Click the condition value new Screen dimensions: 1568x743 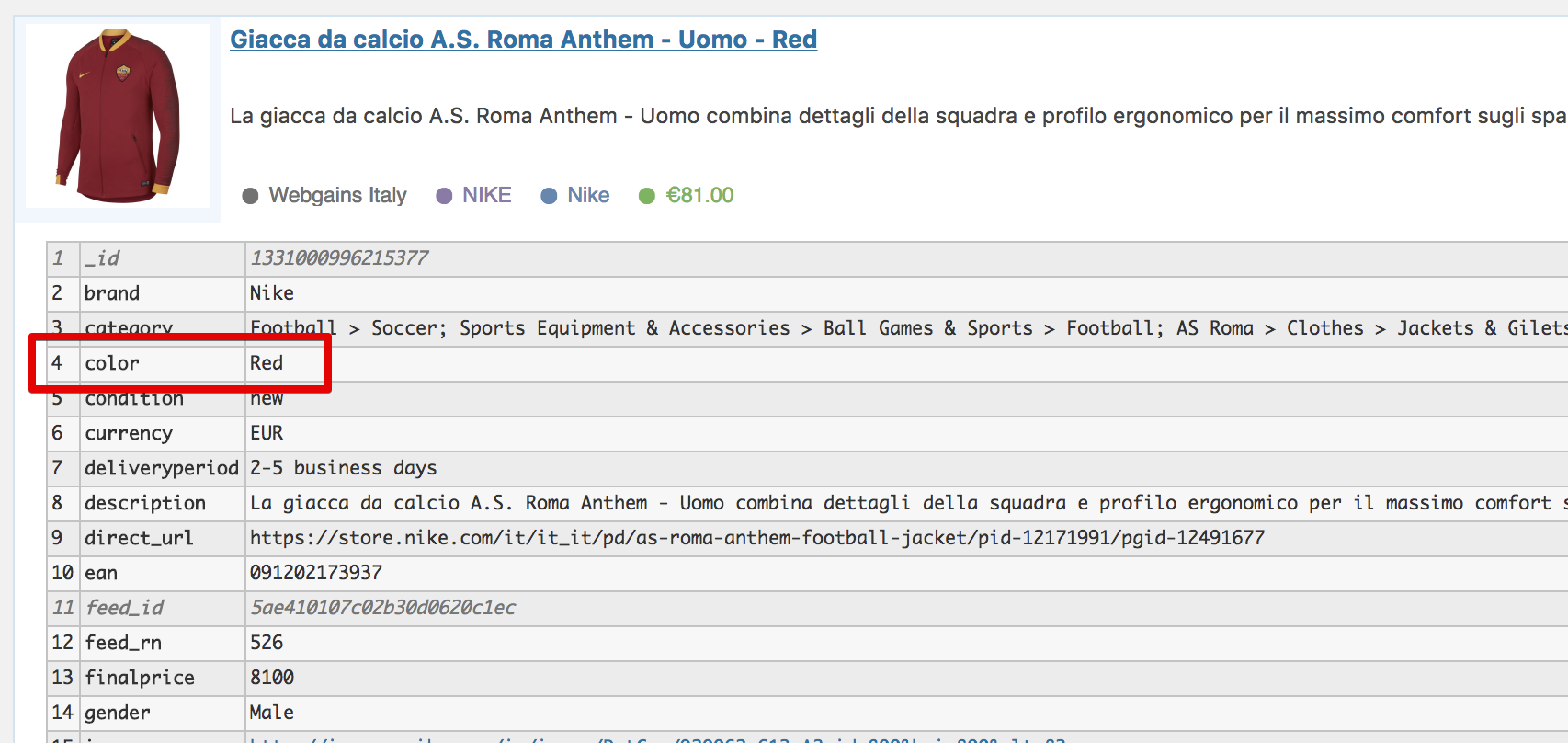coord(267,398)
